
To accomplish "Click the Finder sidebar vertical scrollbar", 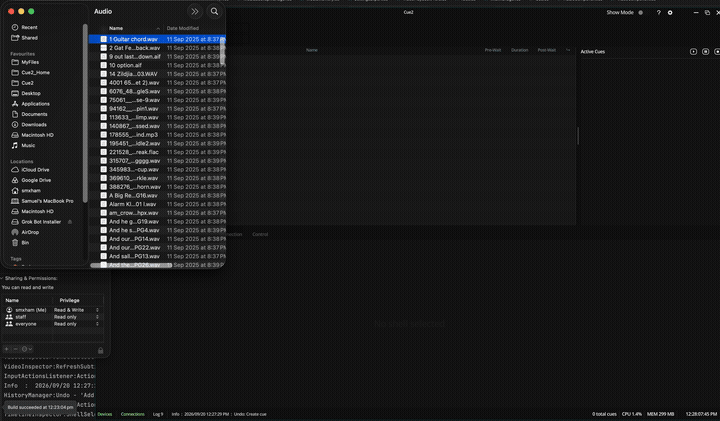I will coord(85,113).
